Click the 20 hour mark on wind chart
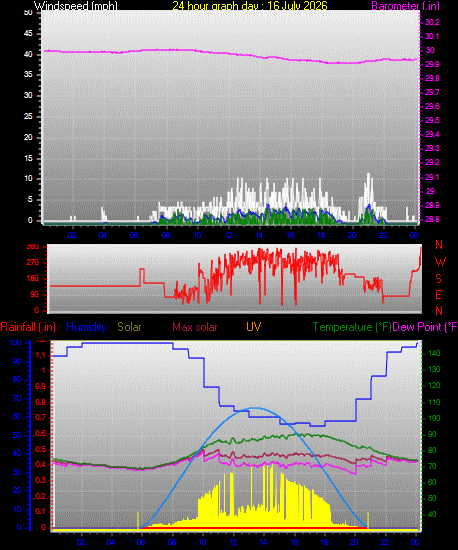The width and height of the screenshot is (458, 550). 352,235
